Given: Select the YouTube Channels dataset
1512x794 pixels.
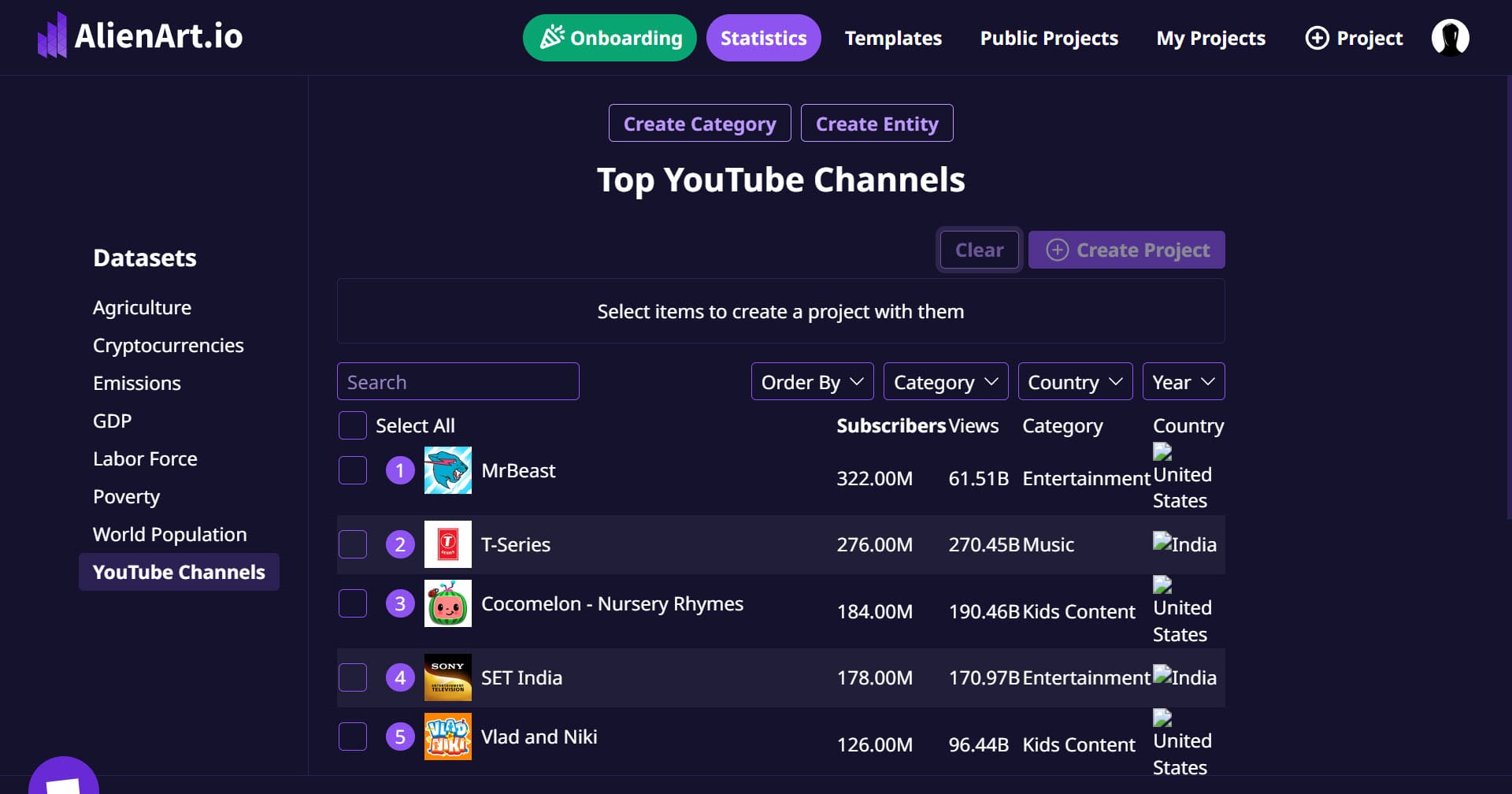Looking at the screenshot, I should [179, 572].
